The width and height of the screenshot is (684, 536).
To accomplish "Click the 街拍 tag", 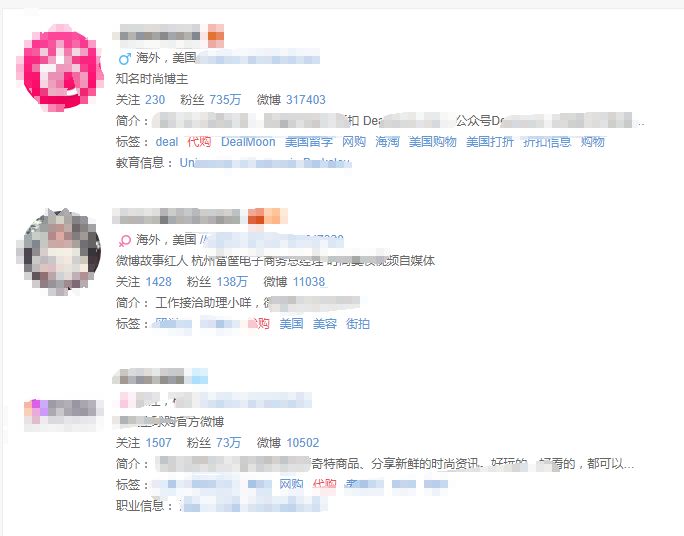I will 358,324.
